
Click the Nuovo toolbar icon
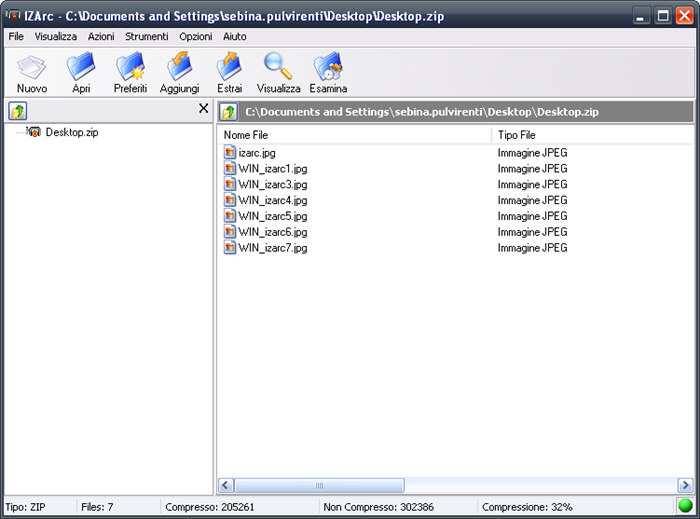click(32, 67)
